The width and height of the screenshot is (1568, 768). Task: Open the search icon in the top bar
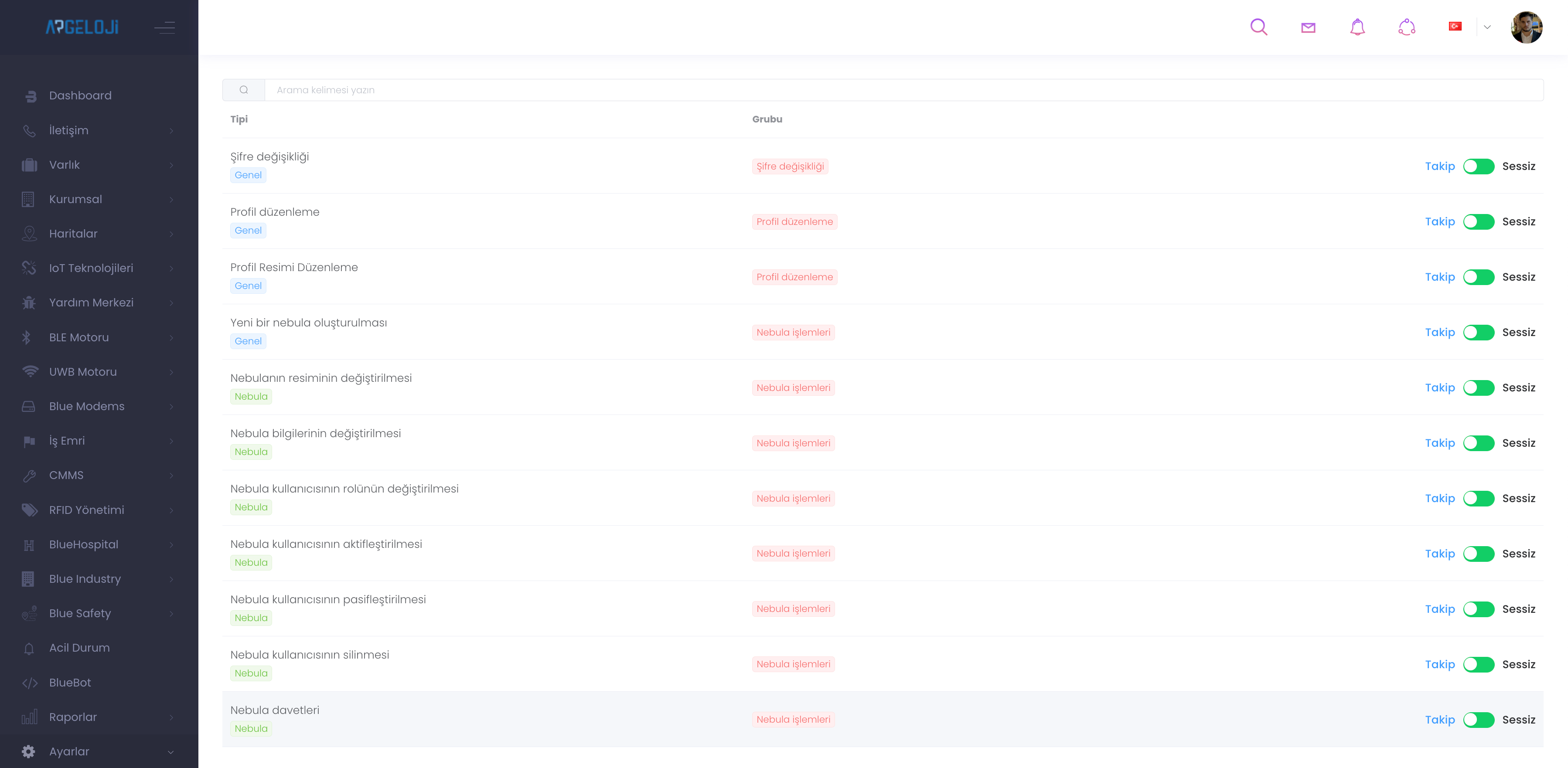click(x=1259, y=27)
